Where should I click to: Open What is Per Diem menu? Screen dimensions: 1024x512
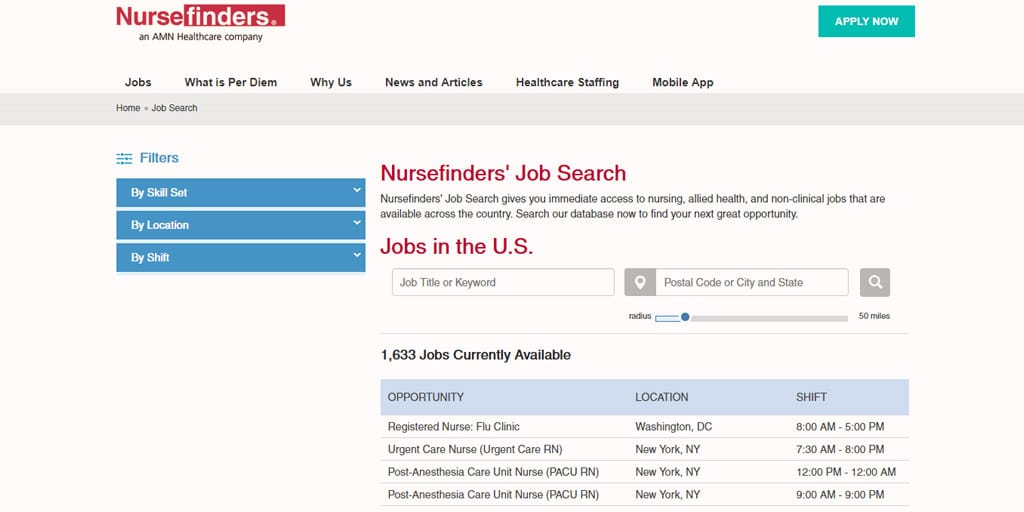click(x=230, y=82)
